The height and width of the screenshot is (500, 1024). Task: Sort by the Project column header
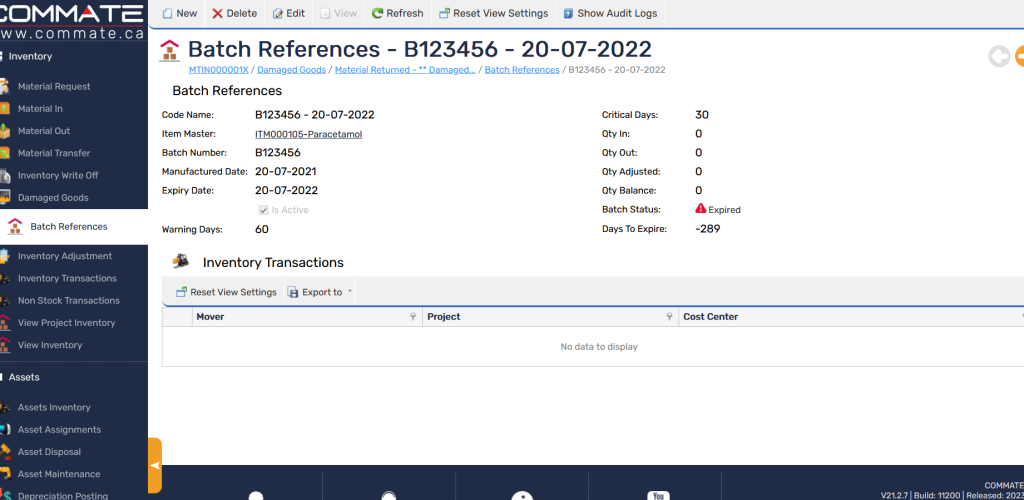point(443,317)
